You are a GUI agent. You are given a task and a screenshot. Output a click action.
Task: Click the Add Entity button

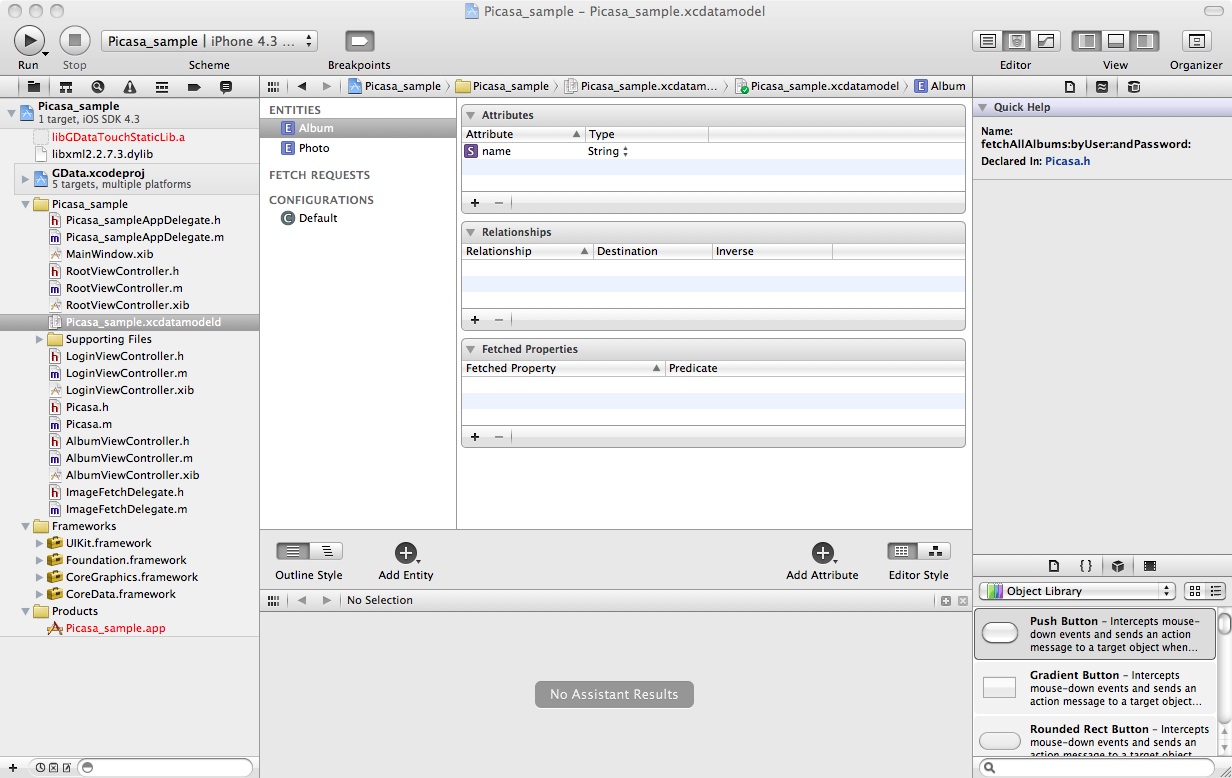point(405,553)
